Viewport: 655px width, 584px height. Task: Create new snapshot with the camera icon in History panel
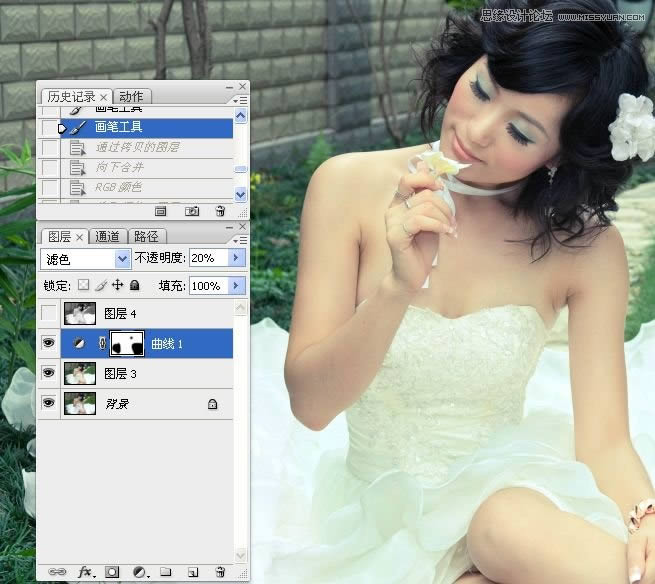tap(192, 211)
